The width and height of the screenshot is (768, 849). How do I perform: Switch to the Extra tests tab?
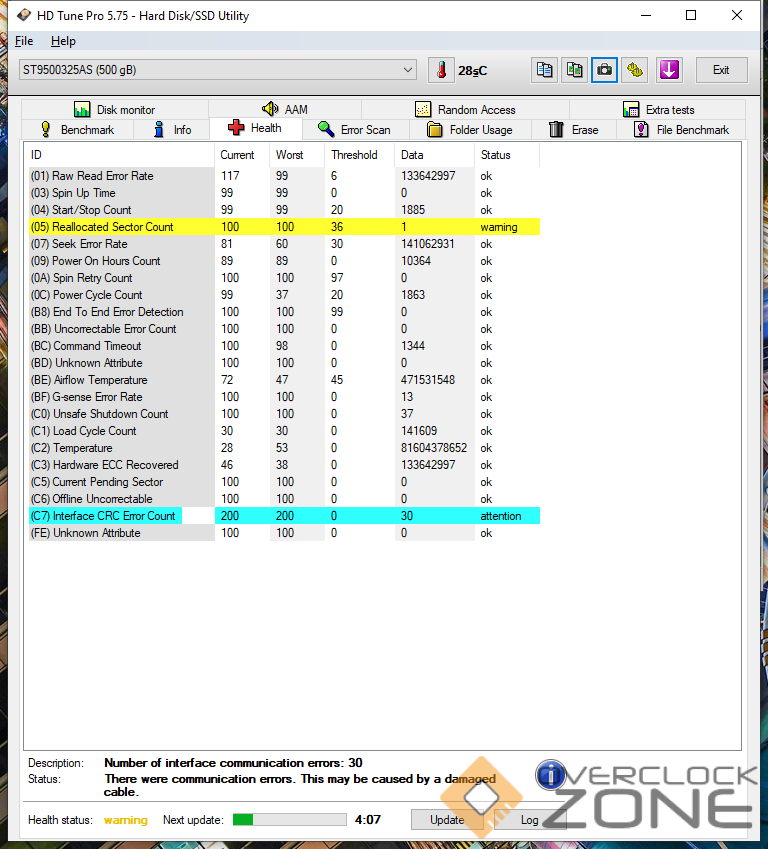click(658, 109)
